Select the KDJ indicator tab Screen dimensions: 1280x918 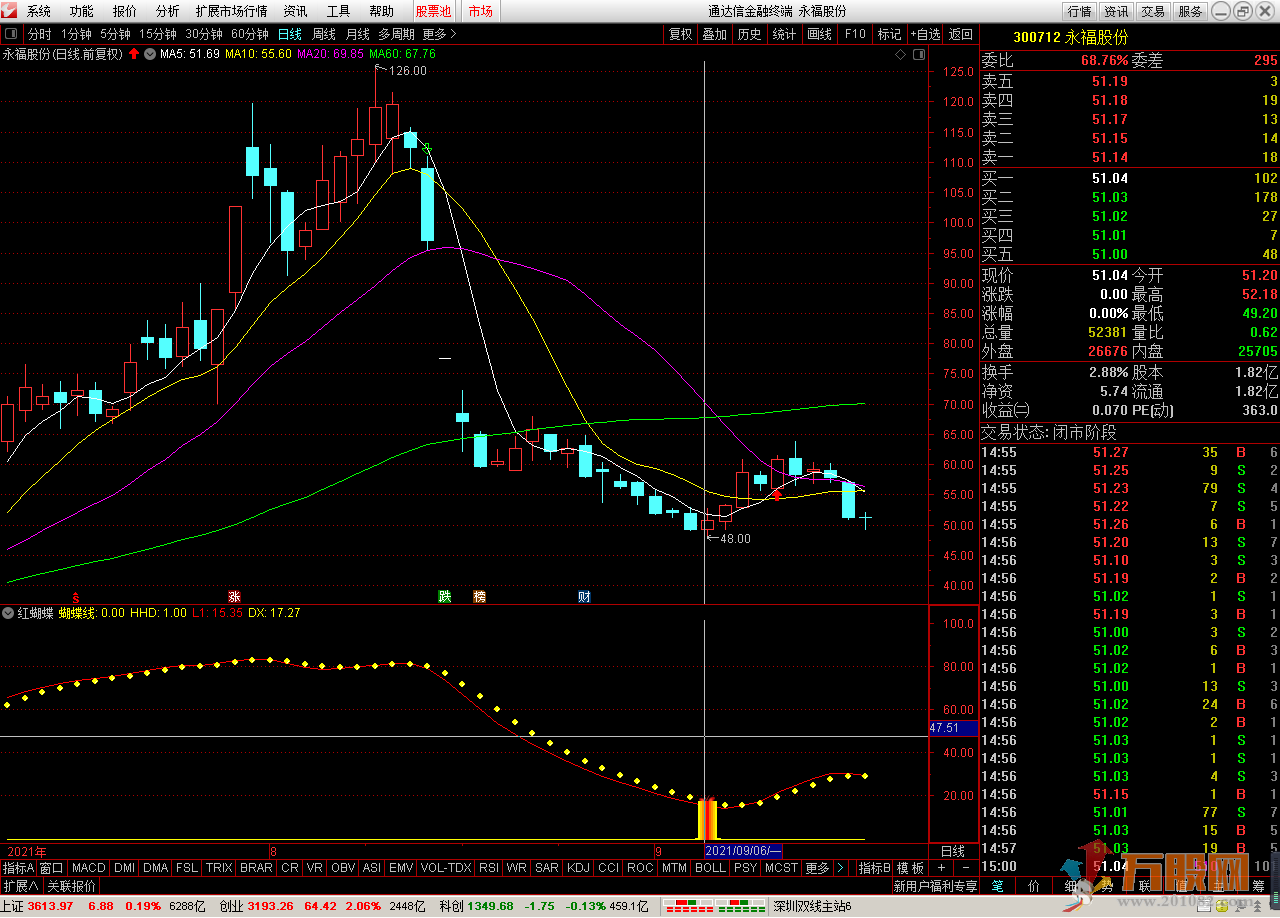pos(577,868)
